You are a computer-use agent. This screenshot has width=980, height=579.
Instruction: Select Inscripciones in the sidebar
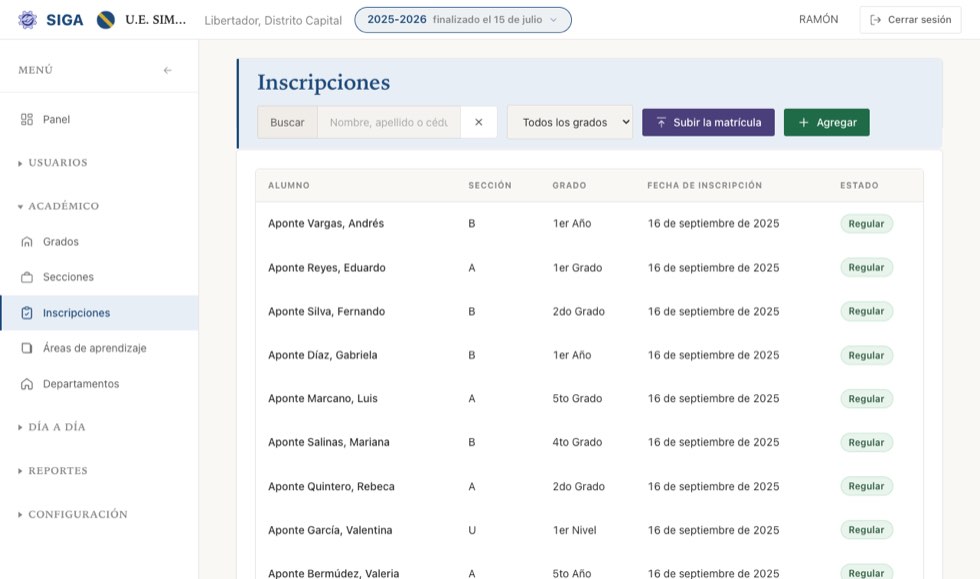coord(99,313)
